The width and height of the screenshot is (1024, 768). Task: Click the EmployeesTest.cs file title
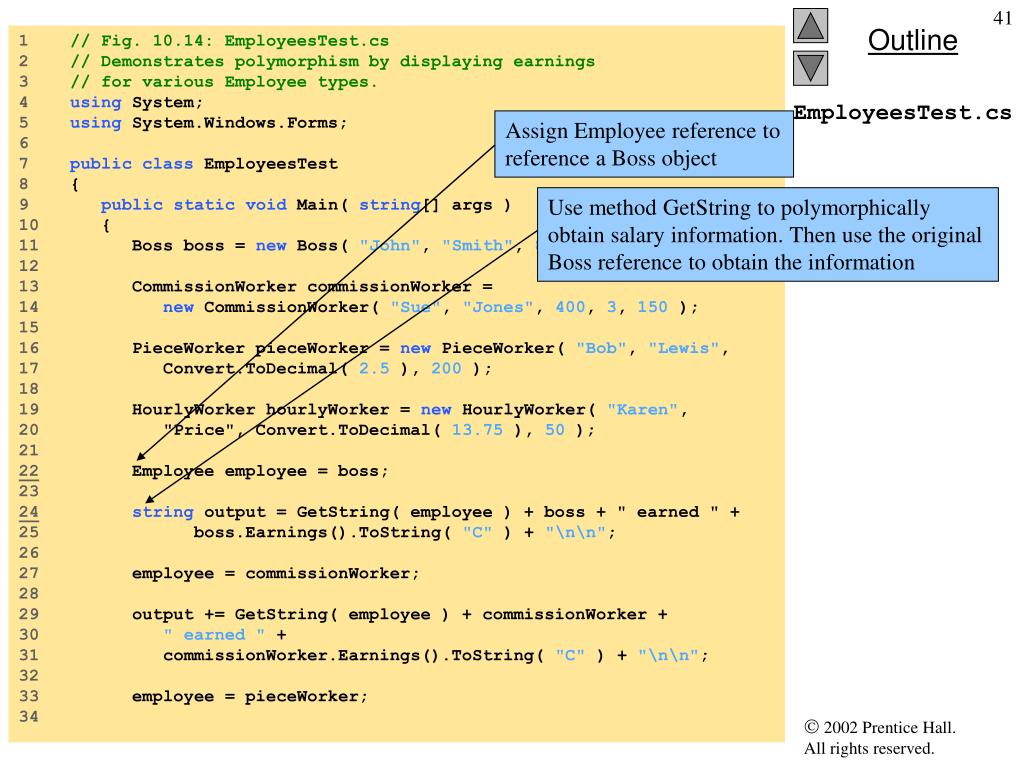click(x=903, y=113)
